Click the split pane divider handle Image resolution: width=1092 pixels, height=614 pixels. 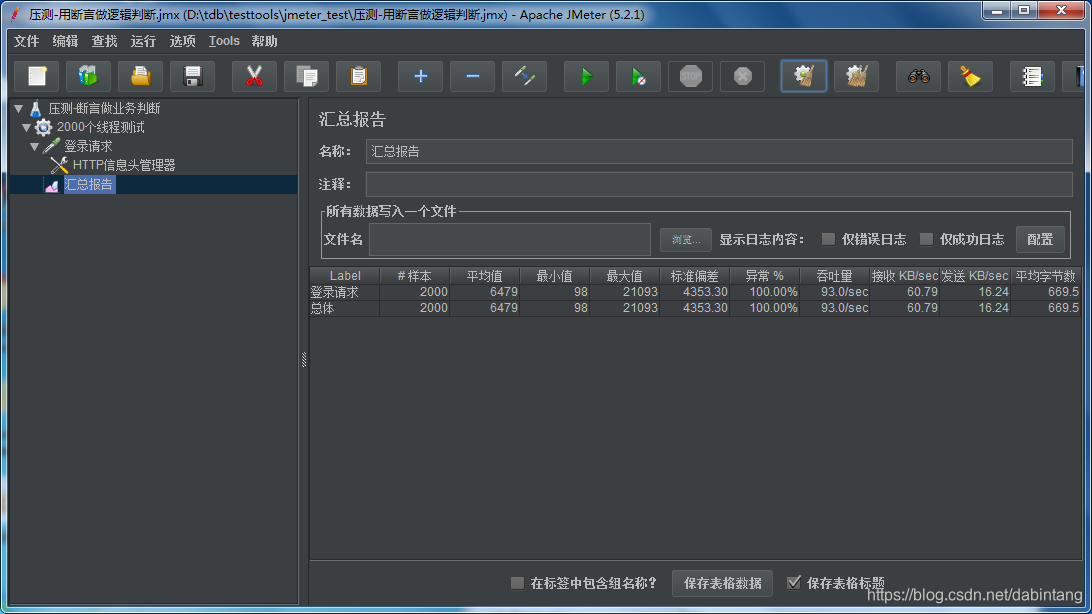coord(304,359)
